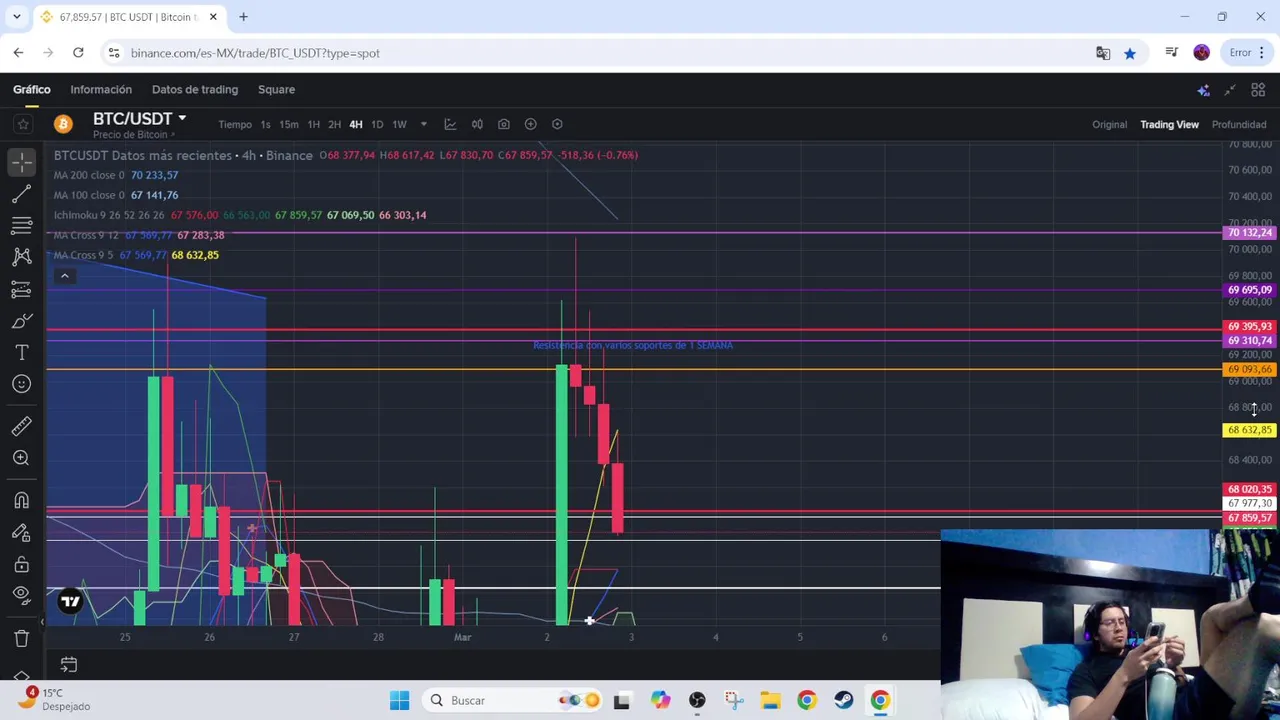The width and height of the screenshot is (1280, 720).
Task: Open the Datos de trading tab
Action: pyautogui.click(x=195, y=89)
